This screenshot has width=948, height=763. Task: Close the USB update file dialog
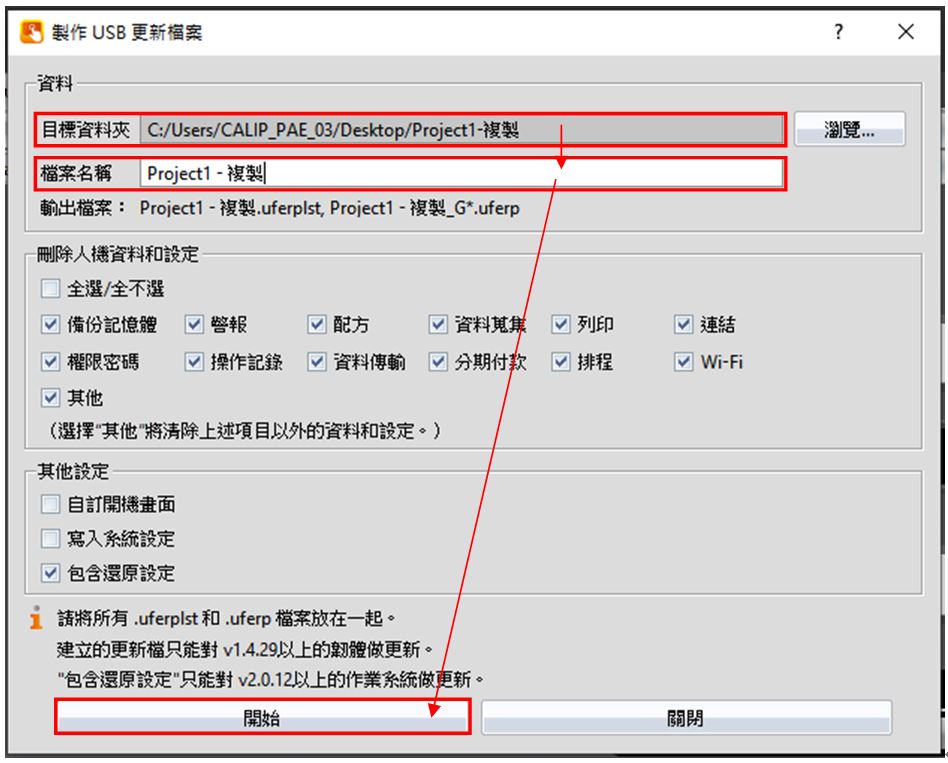click(x=905, y=31)
